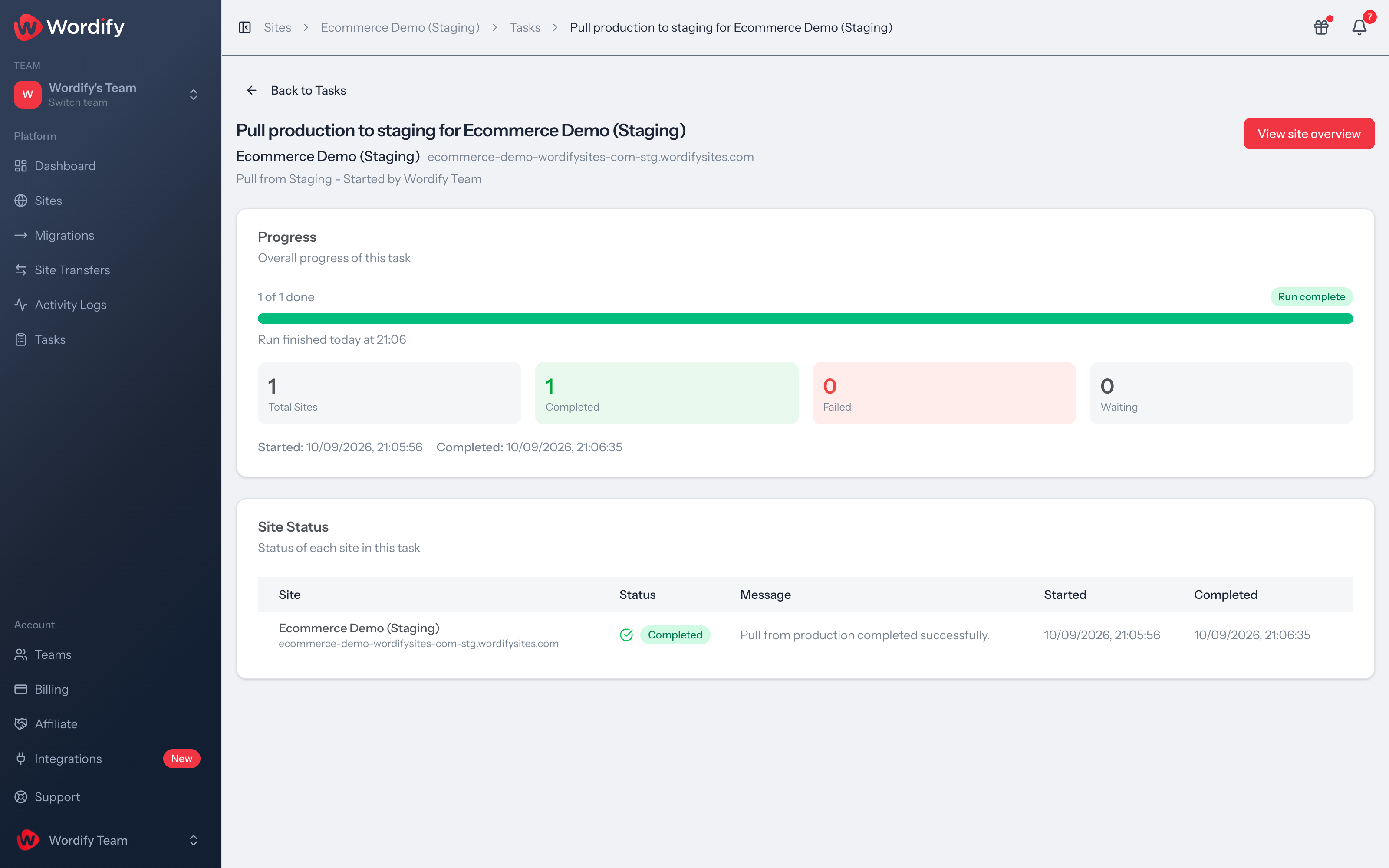Screen dimensions: 1389x868
Task: Click the Tasks breadcrumb
Action: (525, 27)
